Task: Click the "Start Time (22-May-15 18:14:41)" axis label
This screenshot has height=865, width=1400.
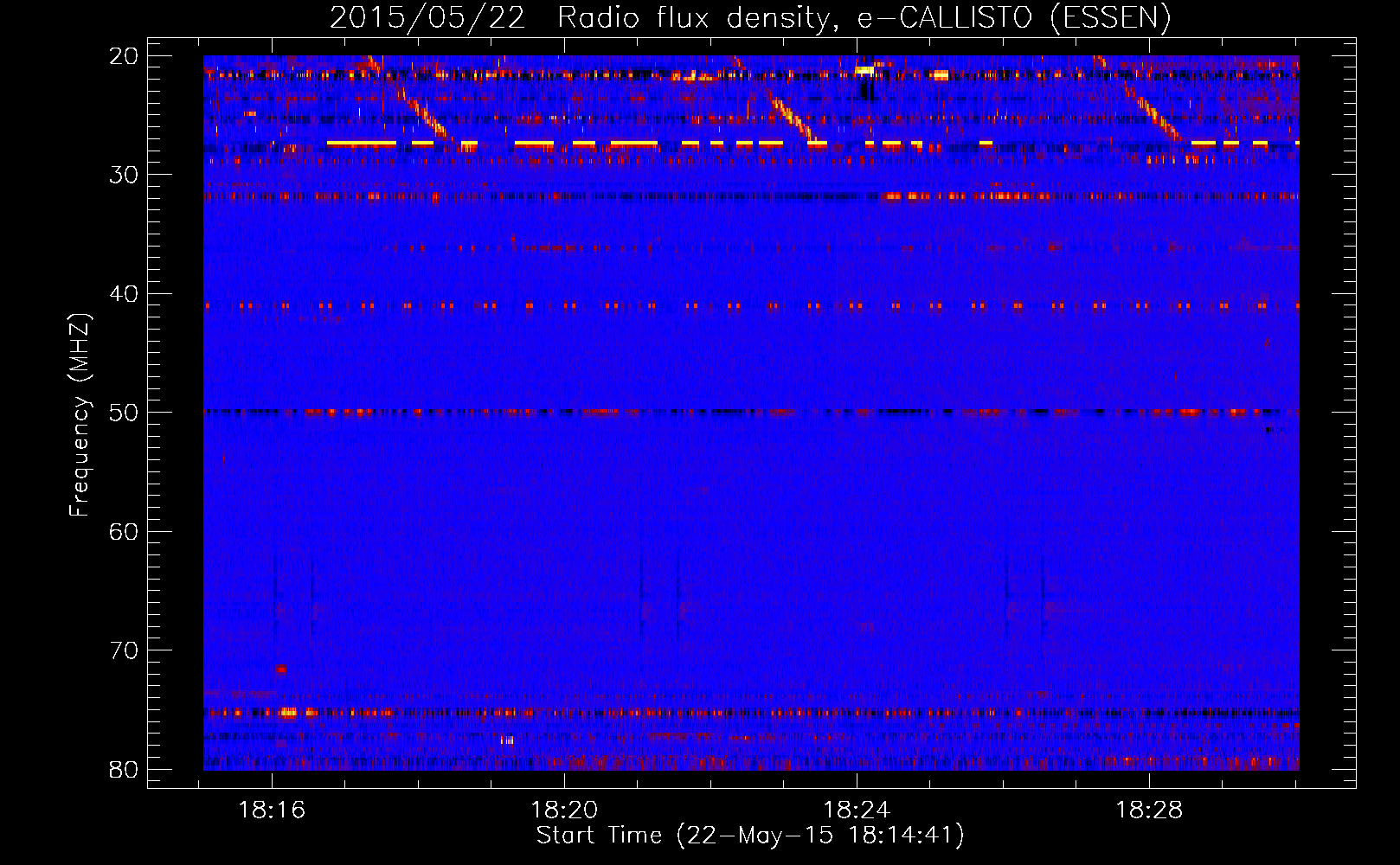Action: (x=750, y=836)
